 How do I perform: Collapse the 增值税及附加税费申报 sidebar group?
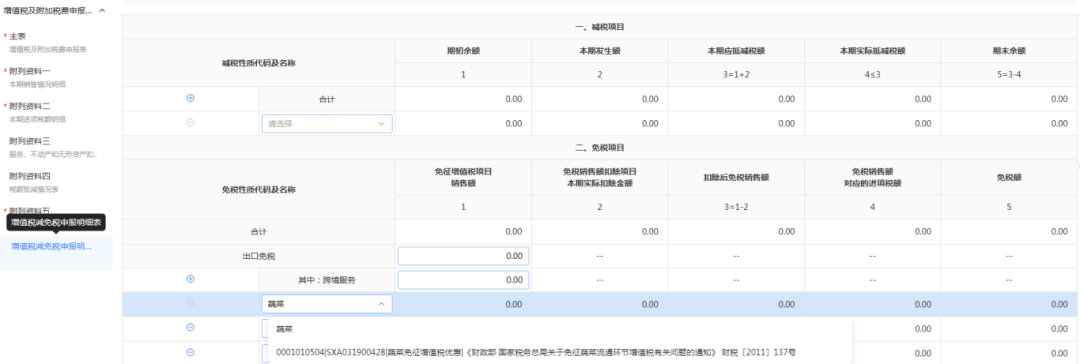[x=102, y=11]
